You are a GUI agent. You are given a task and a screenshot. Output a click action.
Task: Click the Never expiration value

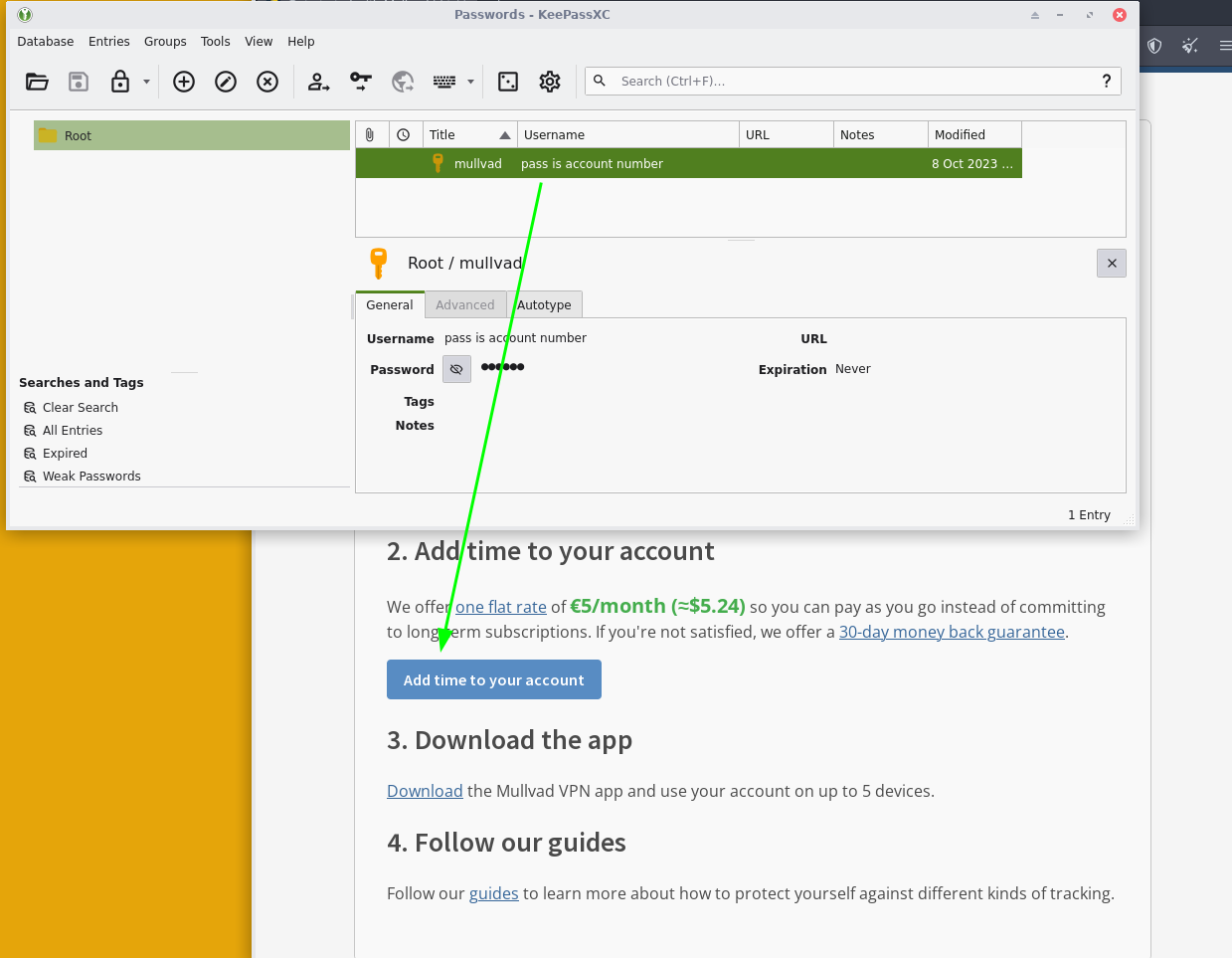pyautogui.click(x=853, y=369)
